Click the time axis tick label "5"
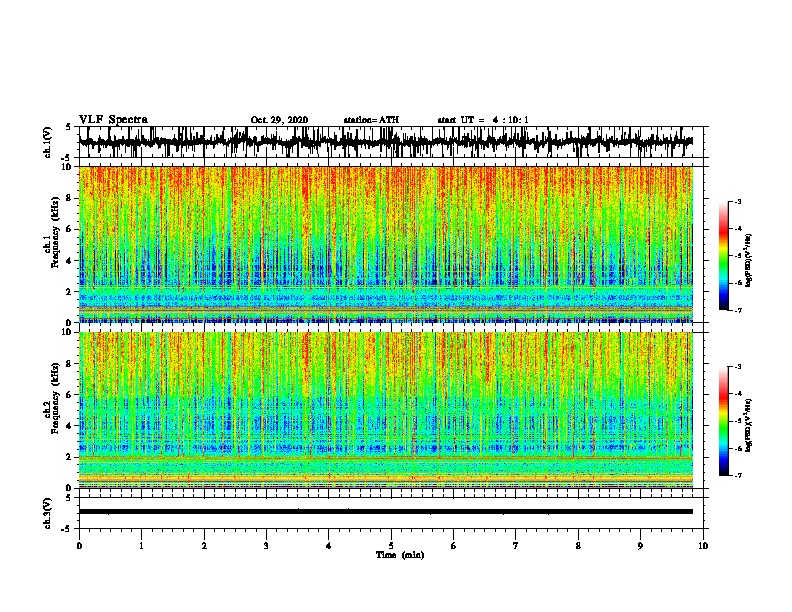This screenshot has width=792, height=612. point(391,545)
